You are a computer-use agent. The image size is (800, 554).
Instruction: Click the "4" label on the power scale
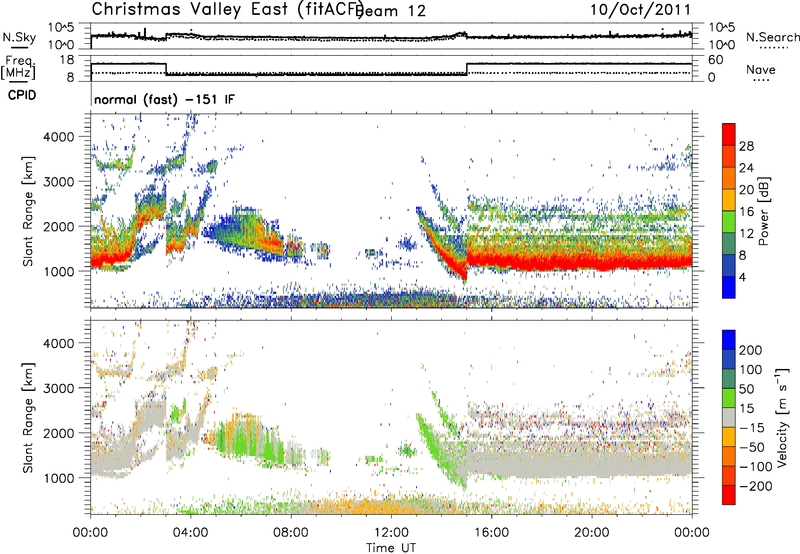coord(742,277)
